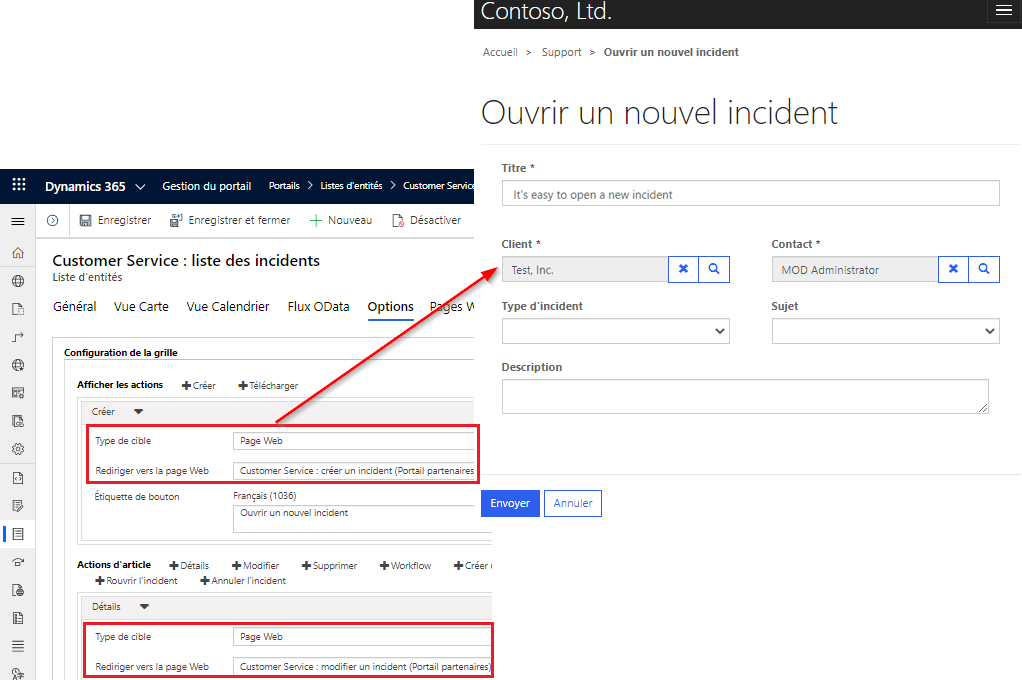Open the Type d'incident dropdown
Viewport: 1022px width, 680px height.
click(615, 331)
